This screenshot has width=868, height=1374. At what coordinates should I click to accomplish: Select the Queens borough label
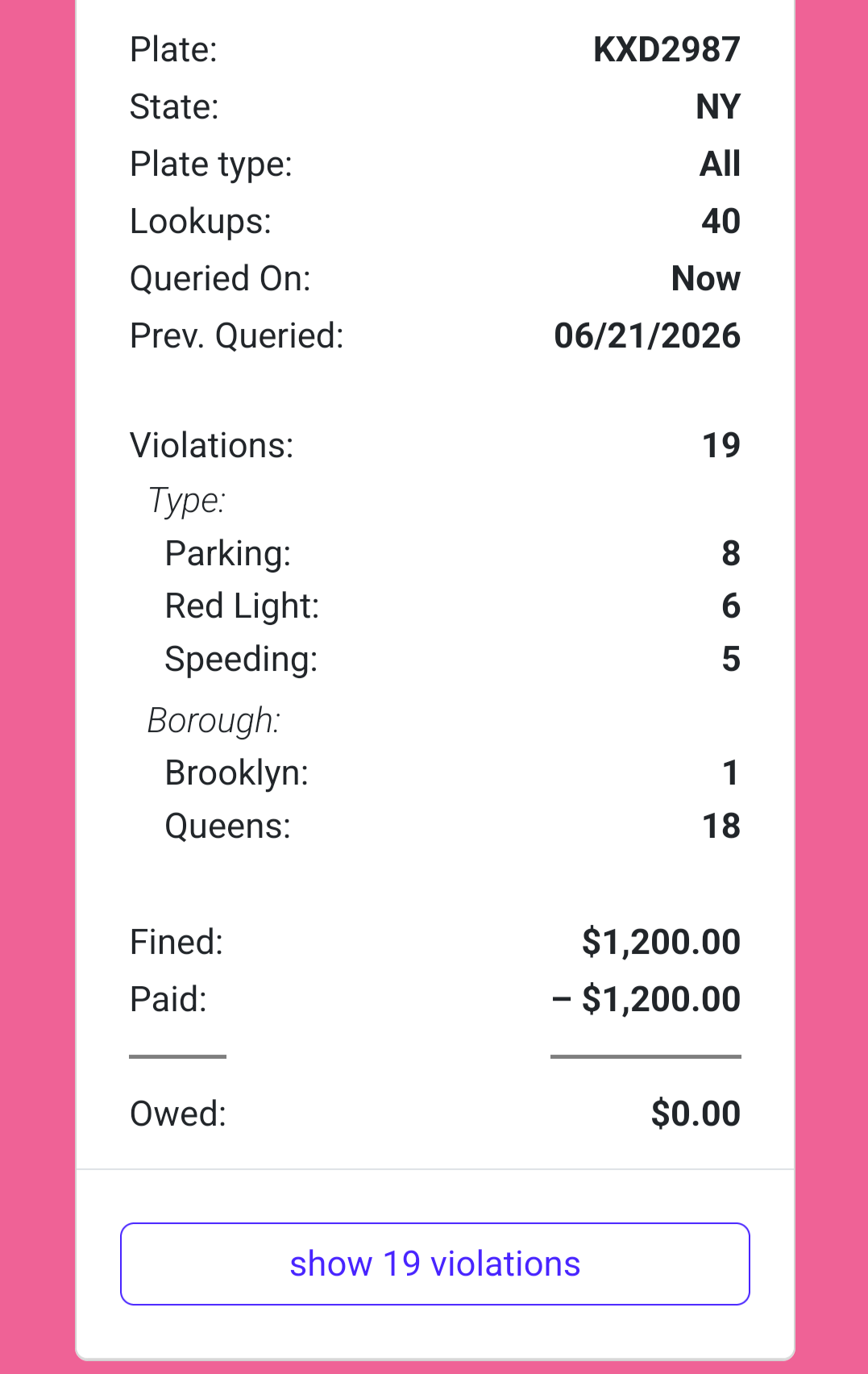pyautogui.click(x=228, y=826)
